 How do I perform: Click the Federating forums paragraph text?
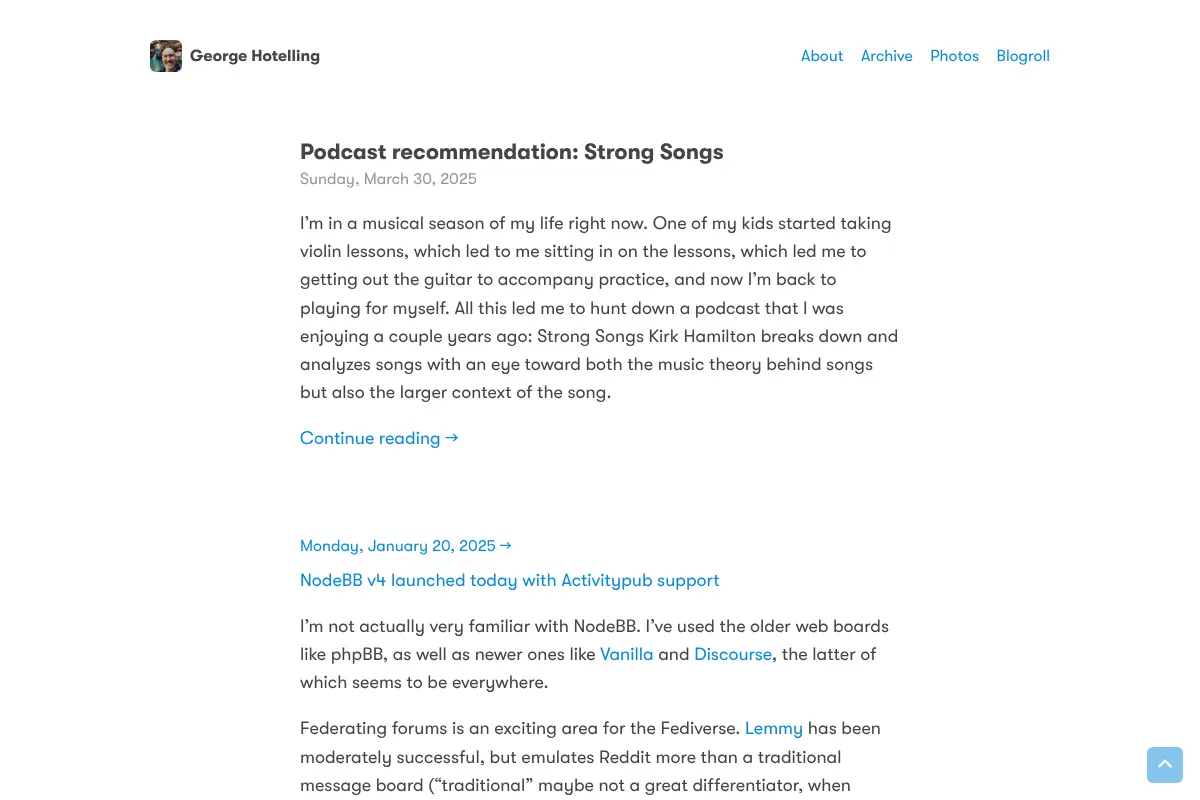tap(600, 757)
